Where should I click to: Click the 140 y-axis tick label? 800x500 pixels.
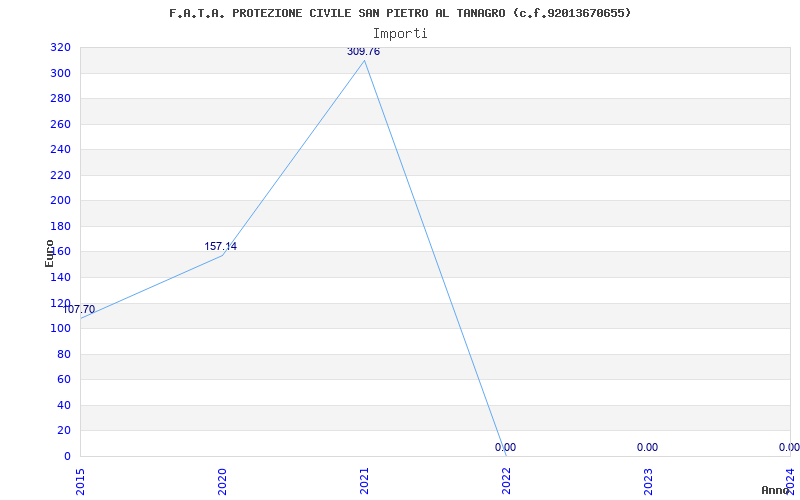(60, 278)
